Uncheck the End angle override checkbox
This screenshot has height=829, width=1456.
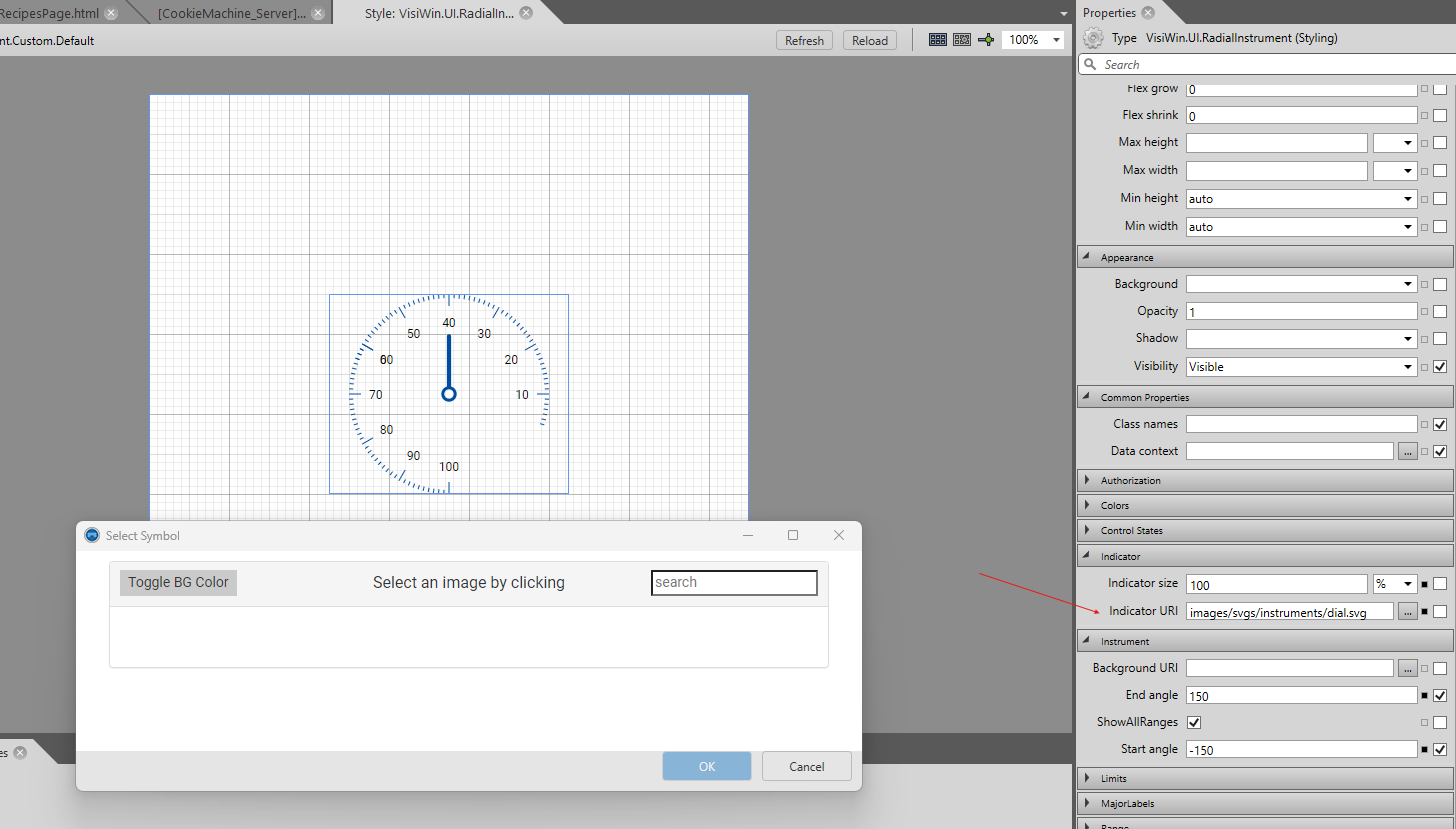coord(1439,694)
